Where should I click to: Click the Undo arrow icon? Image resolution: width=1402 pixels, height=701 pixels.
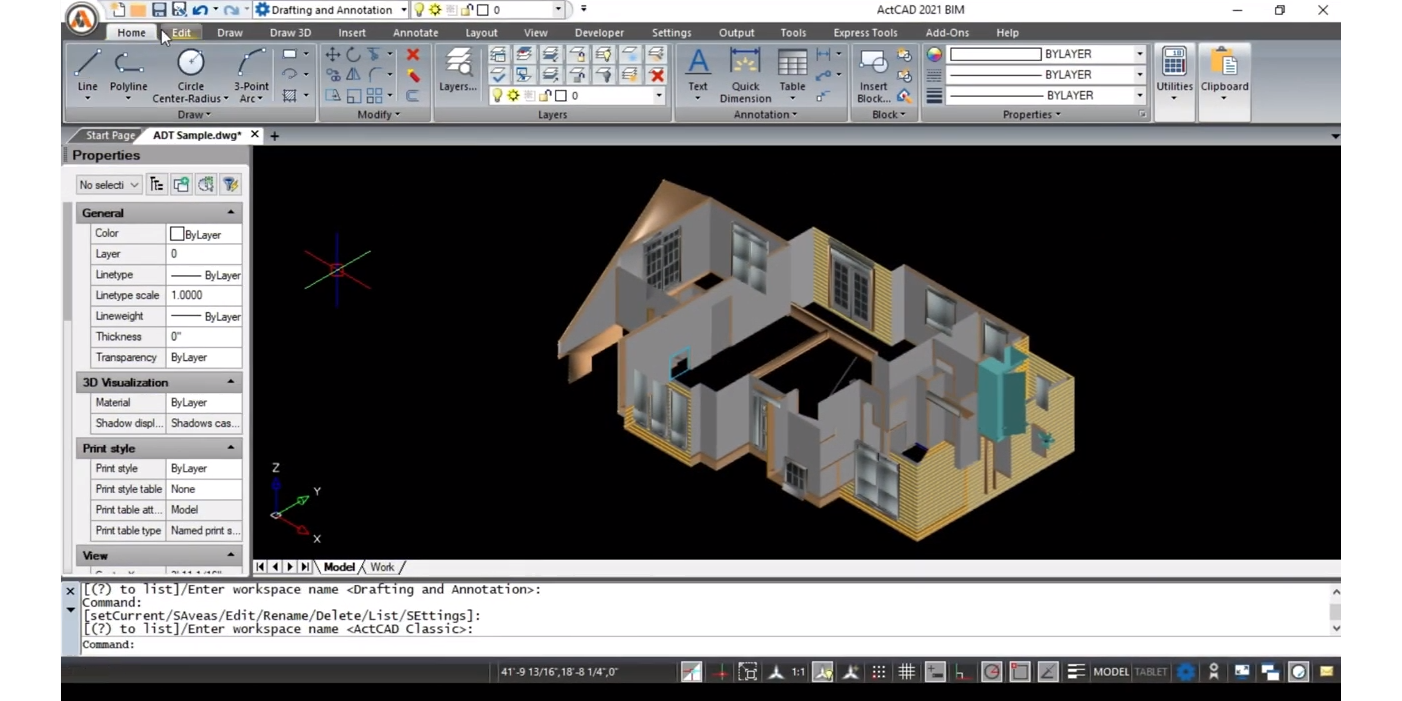click(x=199, y=9)
